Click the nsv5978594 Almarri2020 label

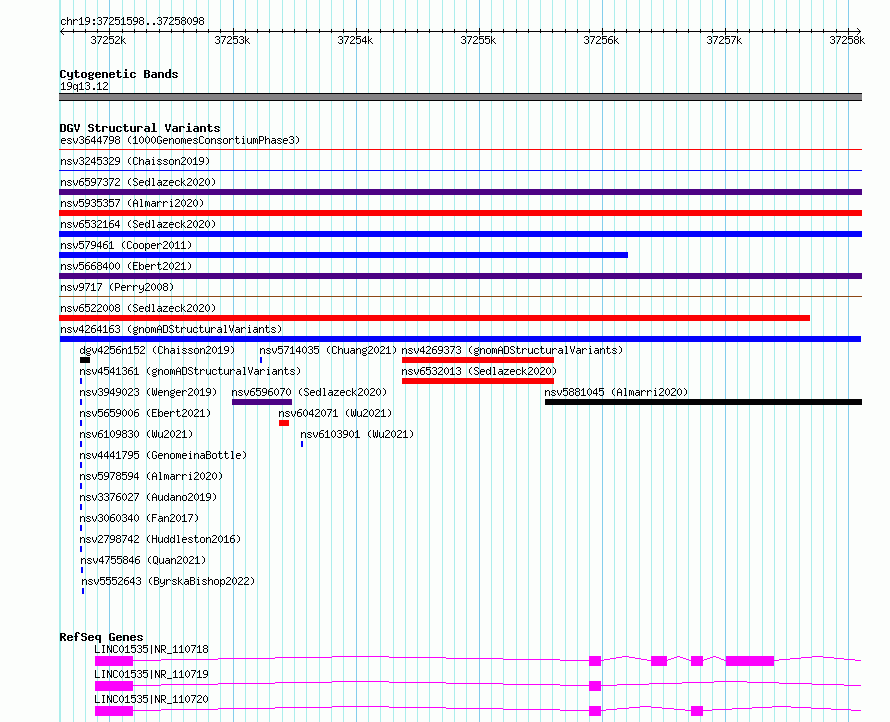[151, 476]
